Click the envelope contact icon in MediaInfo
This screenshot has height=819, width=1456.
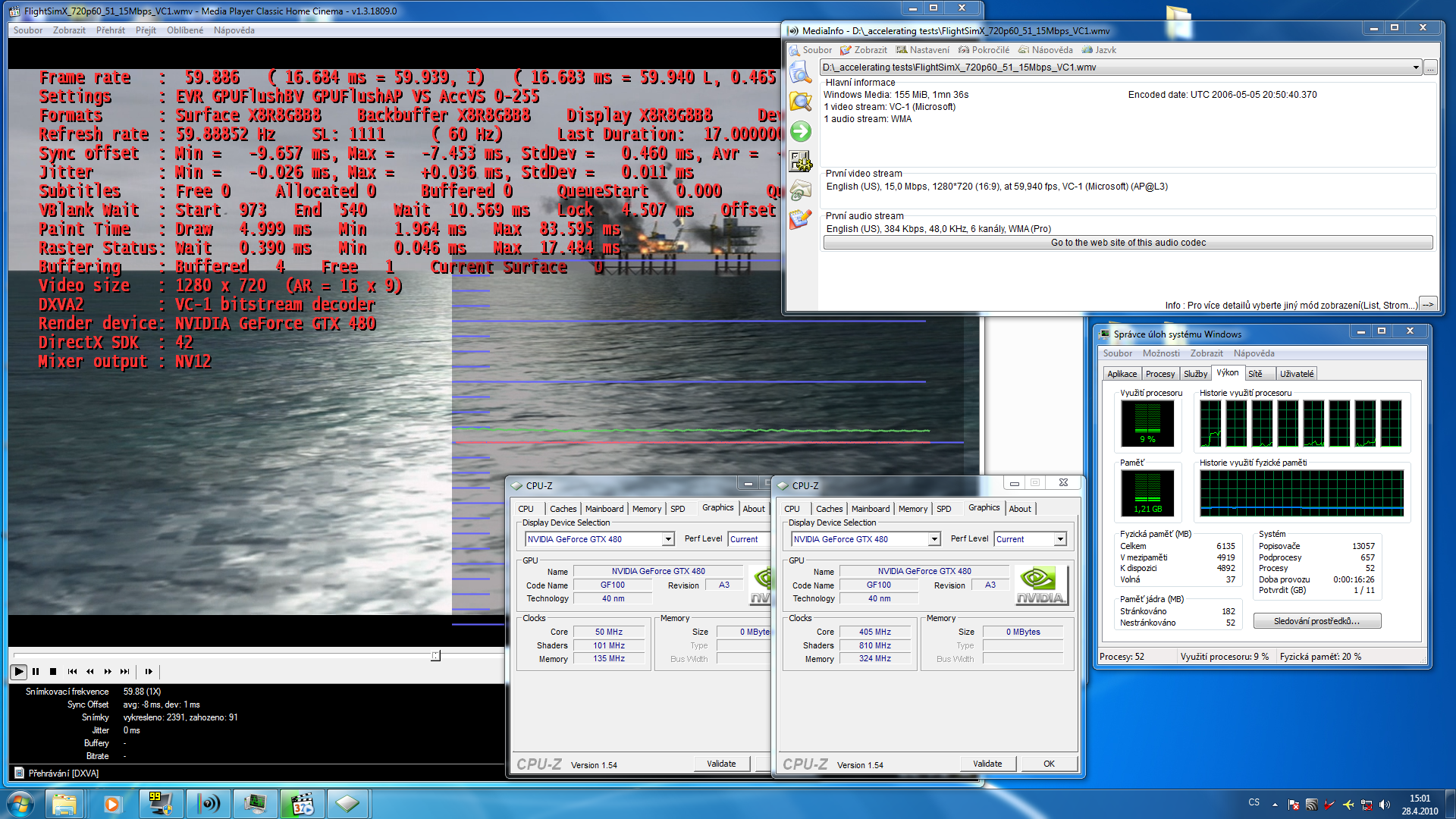coord(801,190)
